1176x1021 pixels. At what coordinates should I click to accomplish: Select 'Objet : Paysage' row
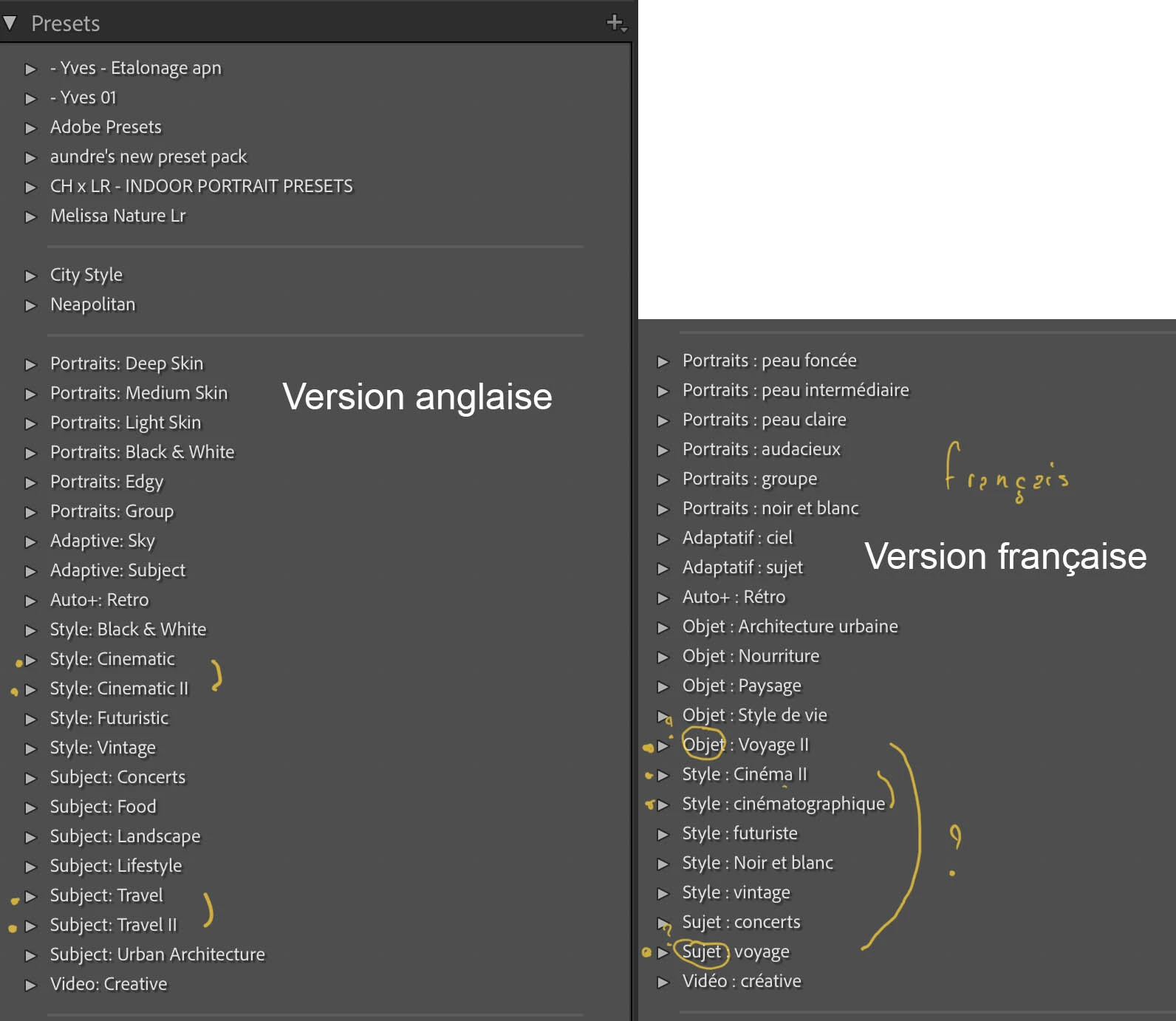coord(742,686)
